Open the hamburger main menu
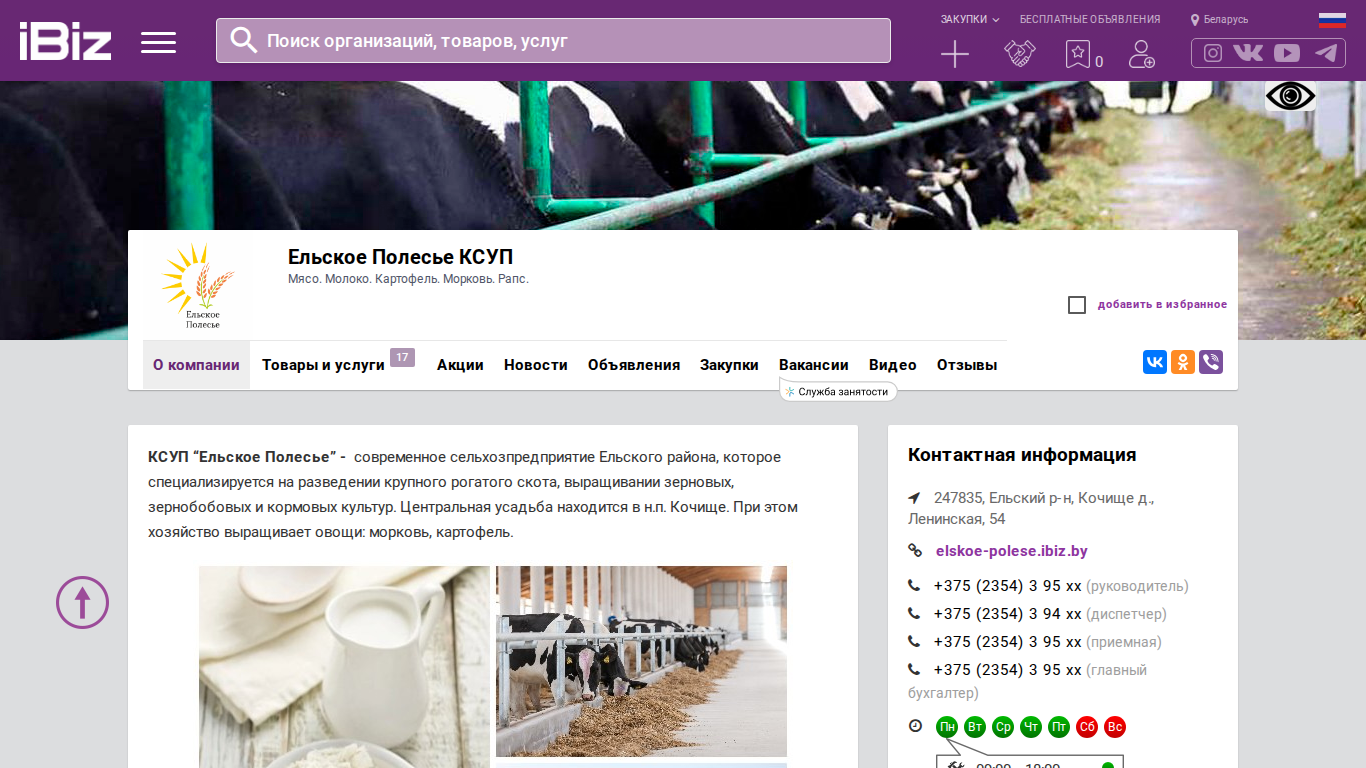 [158, 42]
